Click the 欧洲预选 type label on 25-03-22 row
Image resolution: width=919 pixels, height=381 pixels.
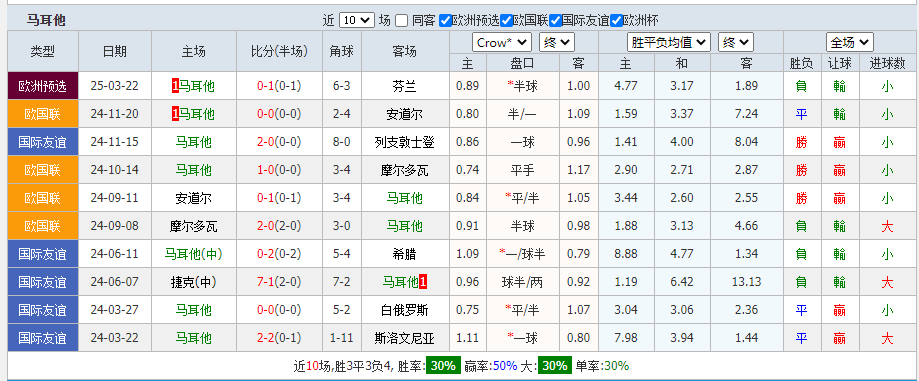[43, 86]
